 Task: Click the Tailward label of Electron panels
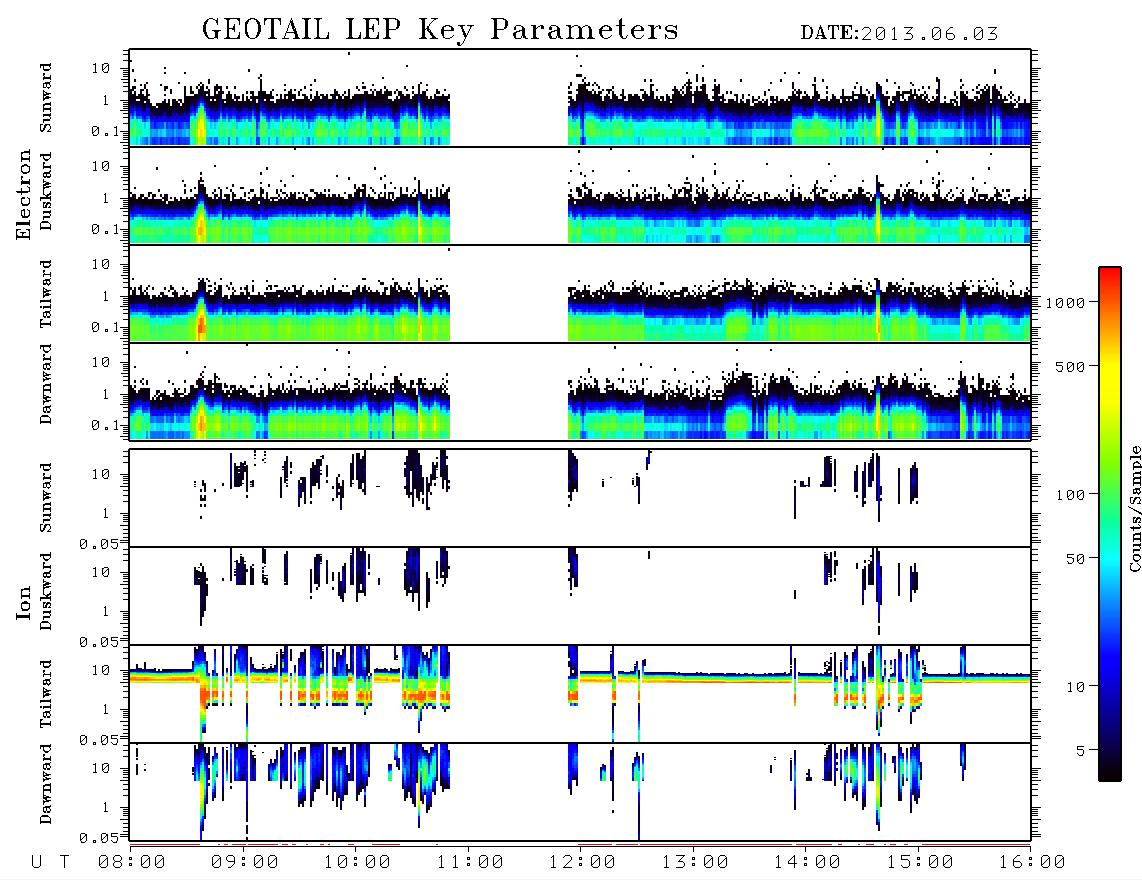pyautogui.click(x=46, y=294)
